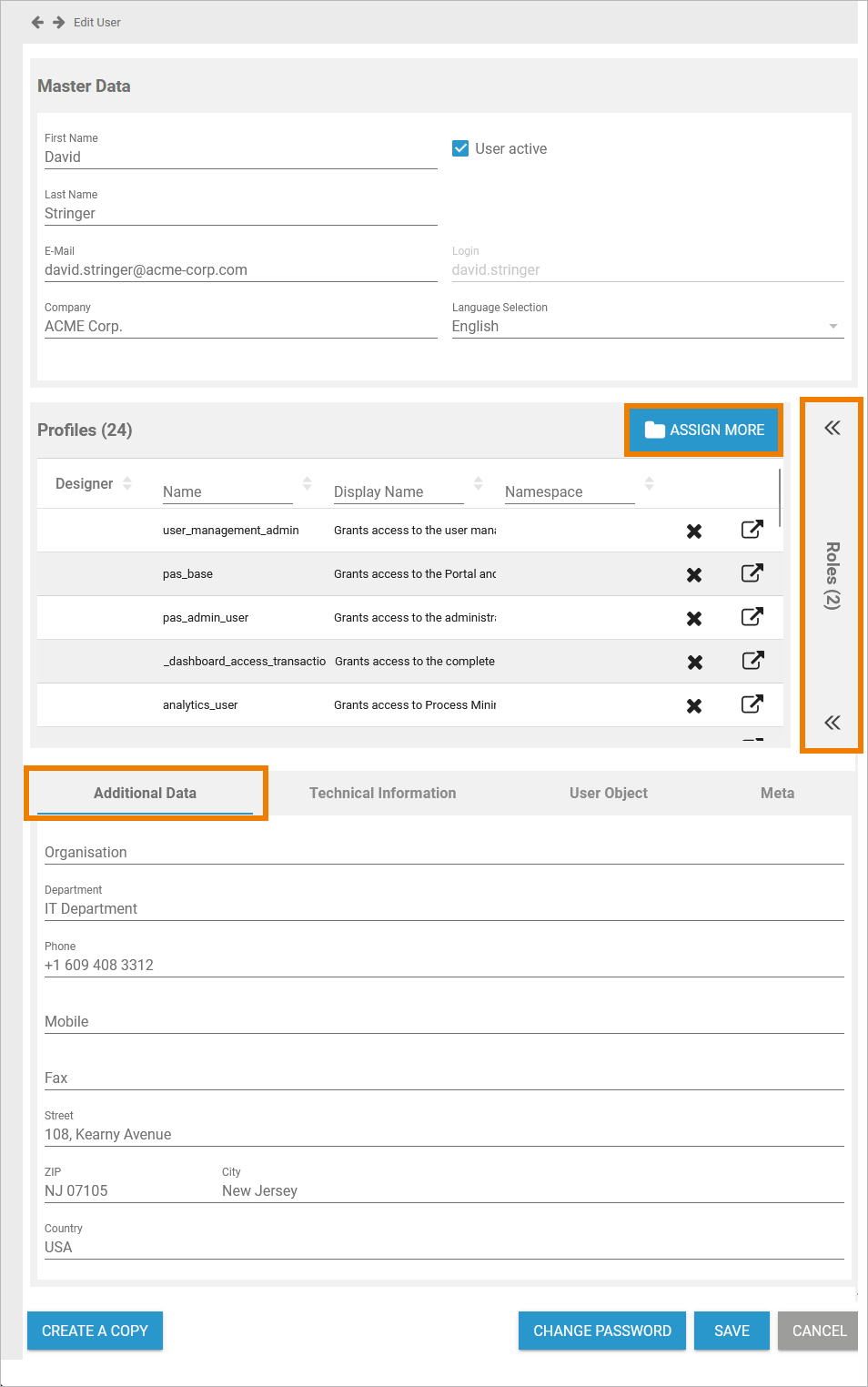Cancel editing the user

click(x=819, y=1331)
